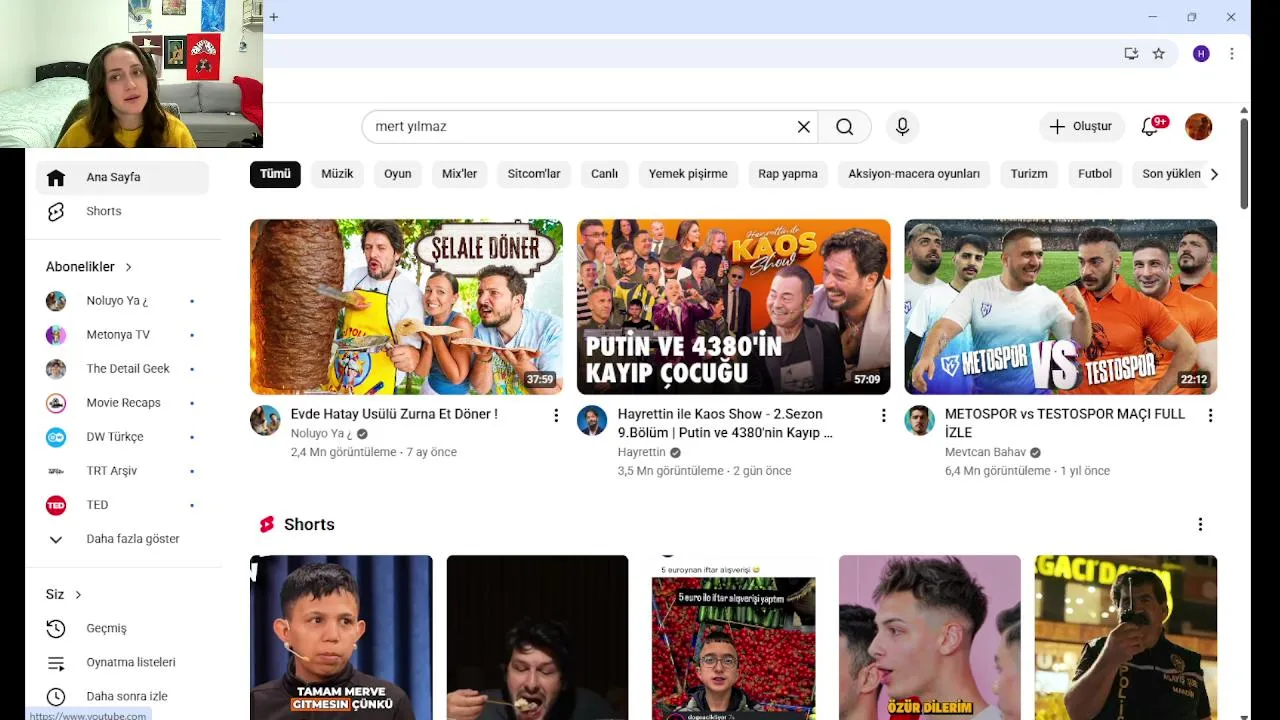Click the page vertical scrollbar

click(1244, 165)
